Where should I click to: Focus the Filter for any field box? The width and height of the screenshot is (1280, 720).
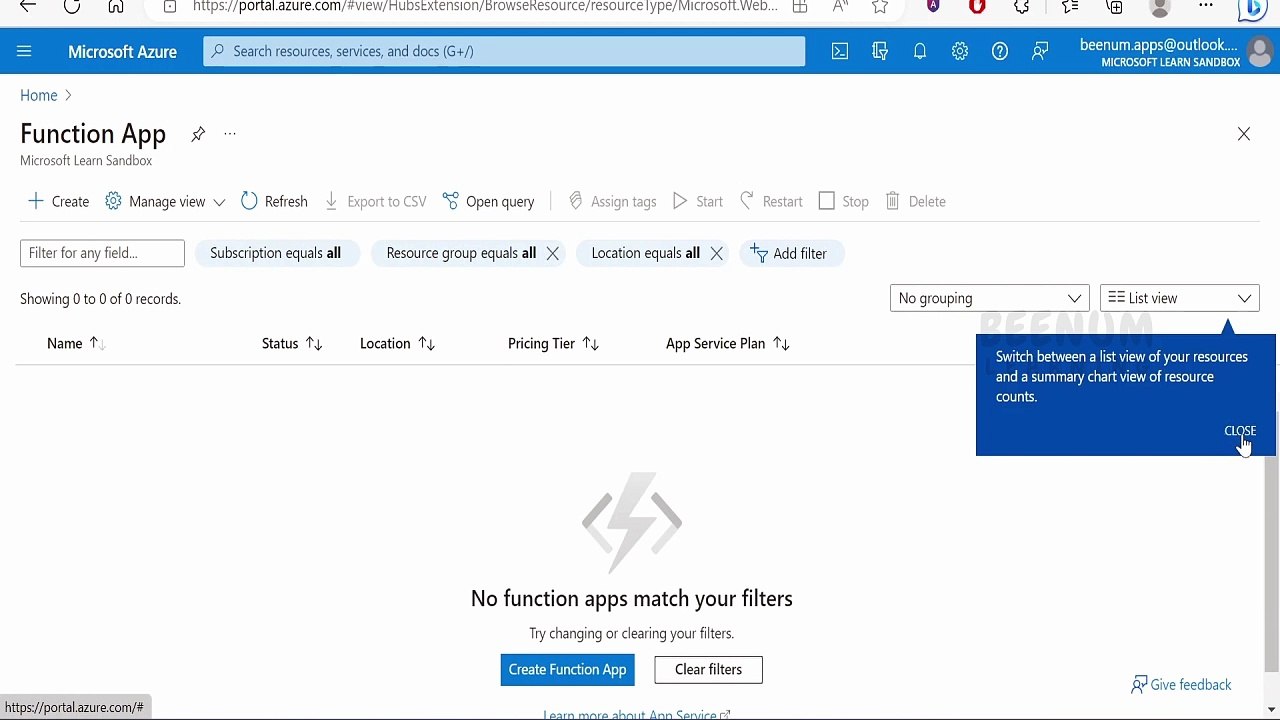pos(102,253)
